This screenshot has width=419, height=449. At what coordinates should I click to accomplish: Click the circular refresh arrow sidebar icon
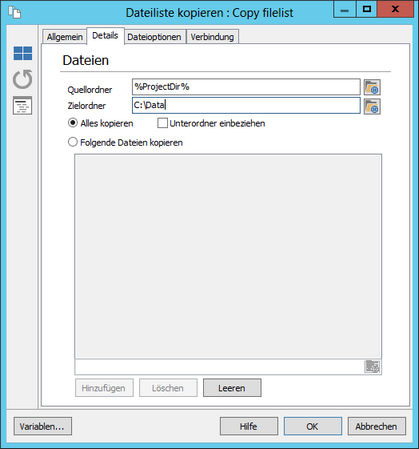23,79
